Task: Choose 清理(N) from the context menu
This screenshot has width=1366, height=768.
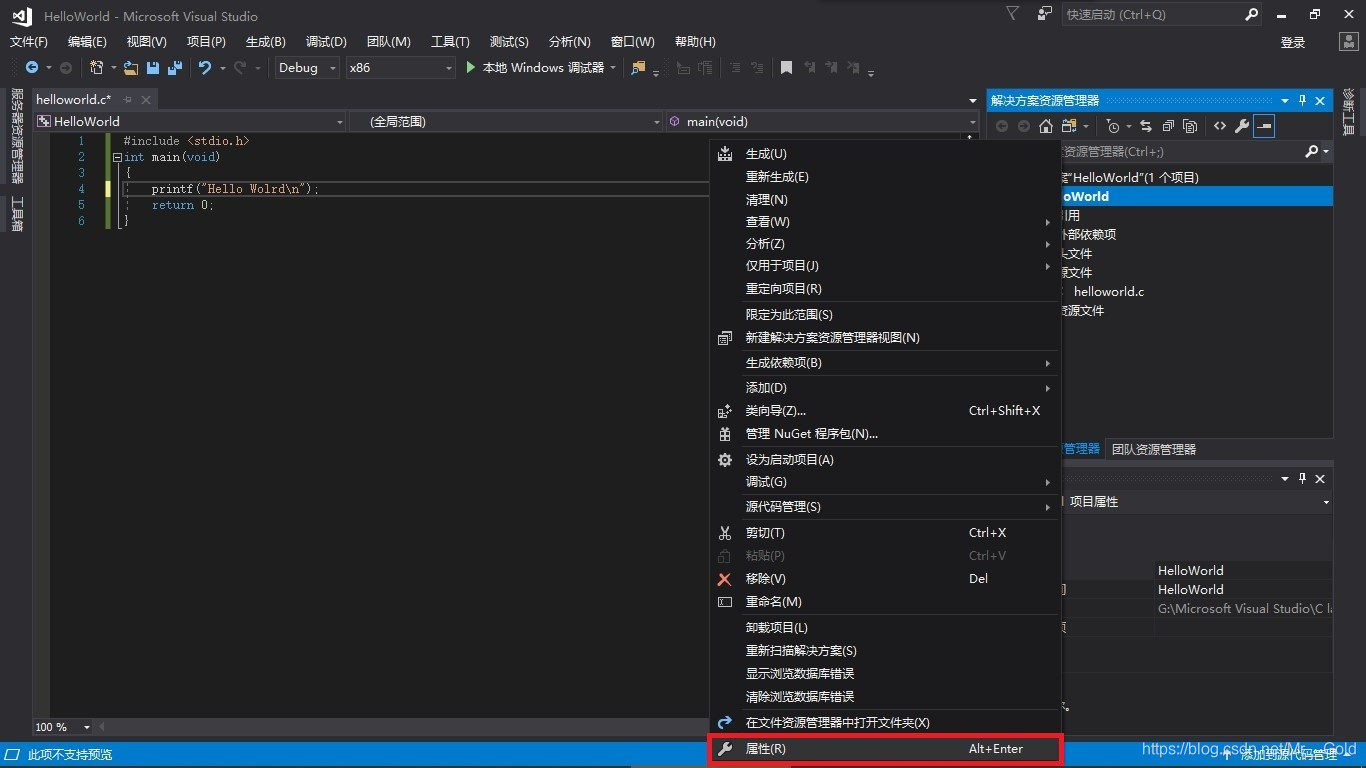Action: click(884, 200)
